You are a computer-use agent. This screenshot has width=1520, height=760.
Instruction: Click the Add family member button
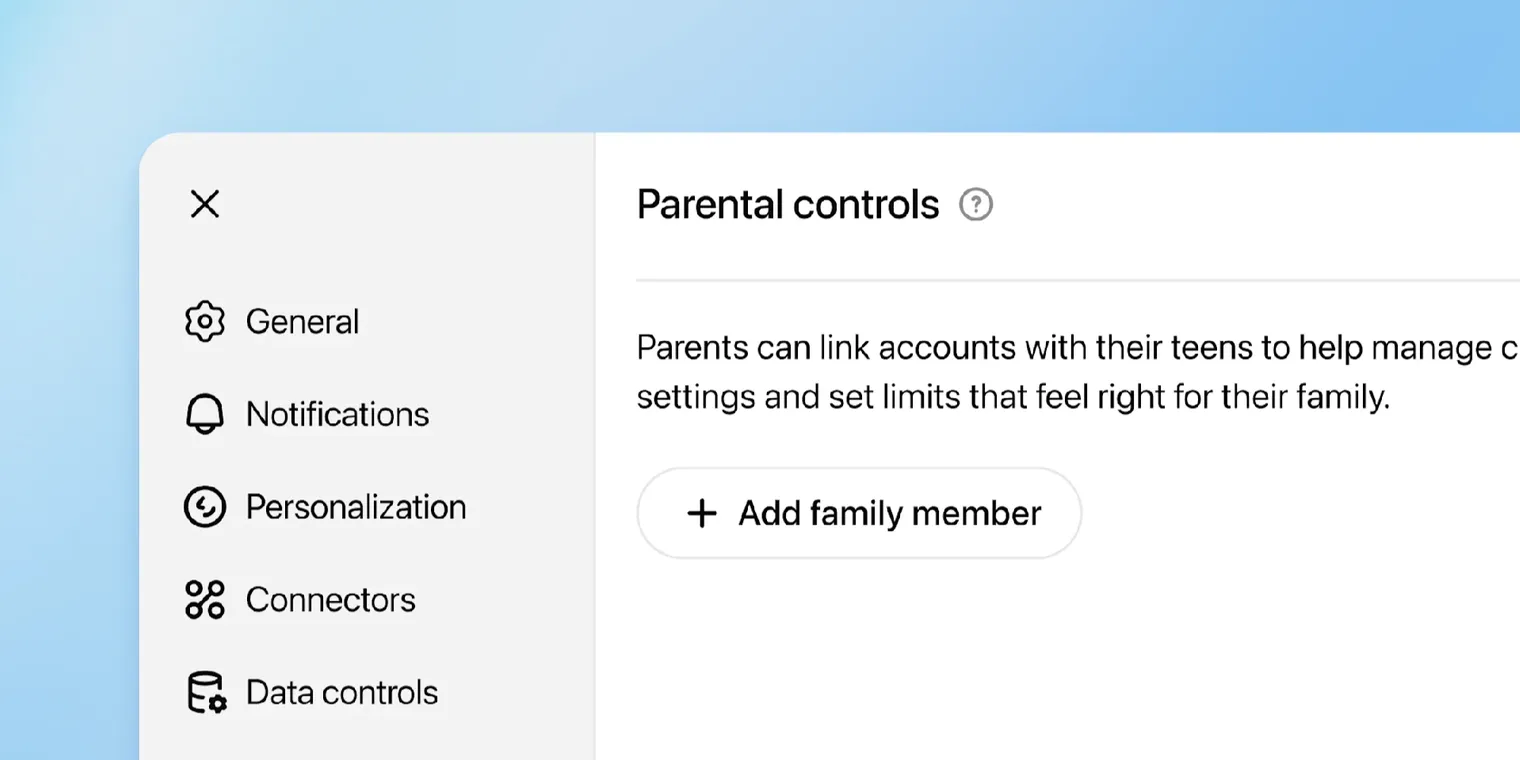pos(858,513)
